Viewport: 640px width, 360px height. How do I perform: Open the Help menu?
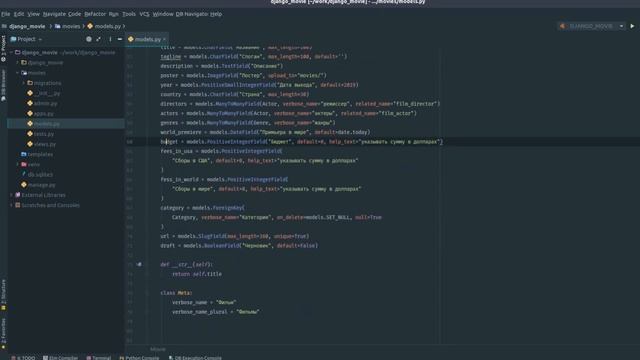216,14
